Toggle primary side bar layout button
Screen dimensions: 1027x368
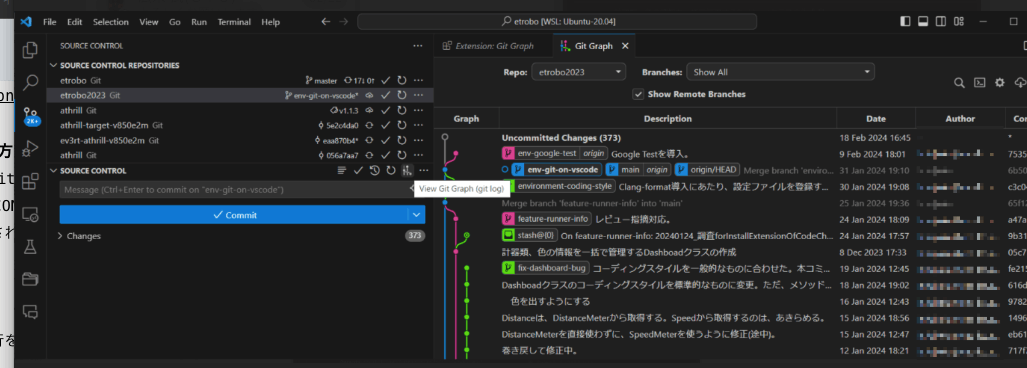pyautogui.click(x=906, y=22)
